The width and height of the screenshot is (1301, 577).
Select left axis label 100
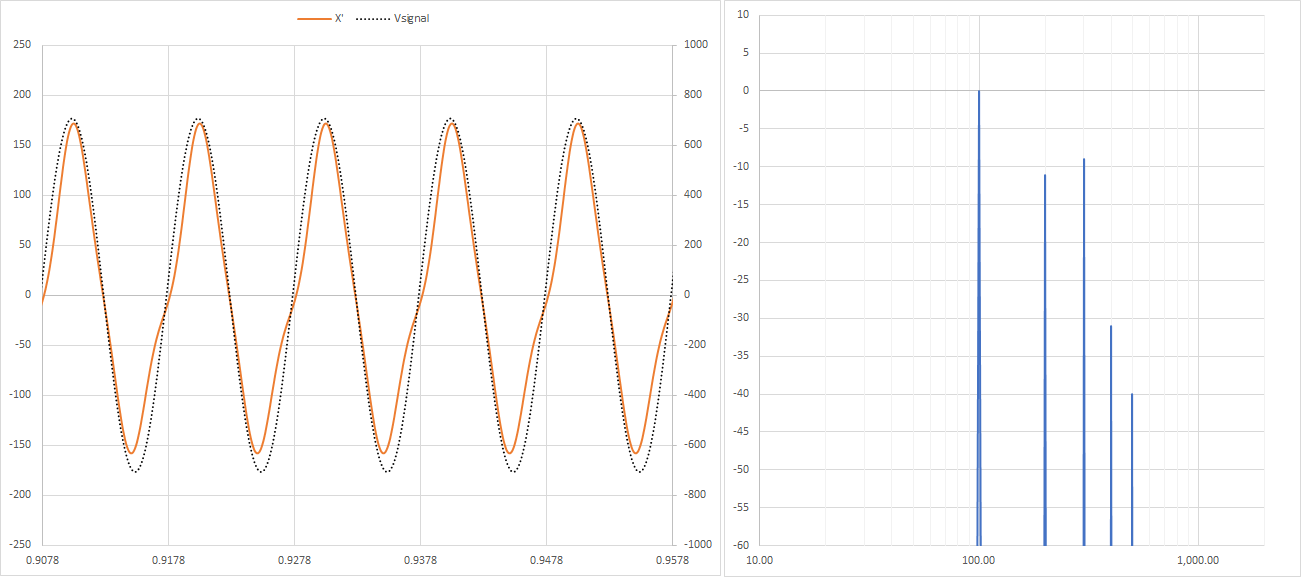click(22, 195)
